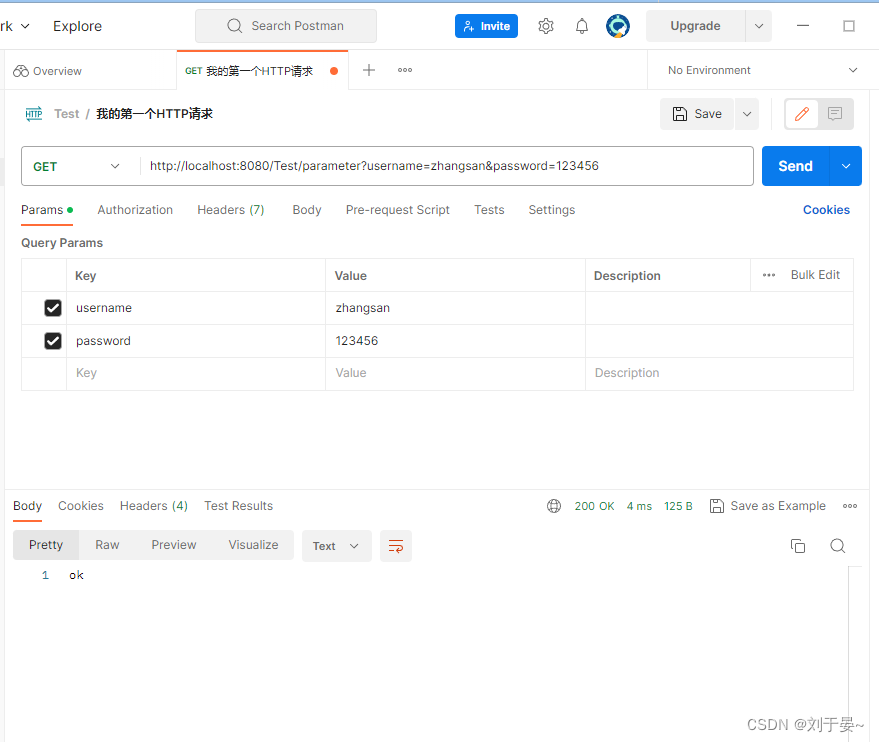879x742 pixels.
Task: Switch to Pretty view
Action: click(x=46, y=545)
